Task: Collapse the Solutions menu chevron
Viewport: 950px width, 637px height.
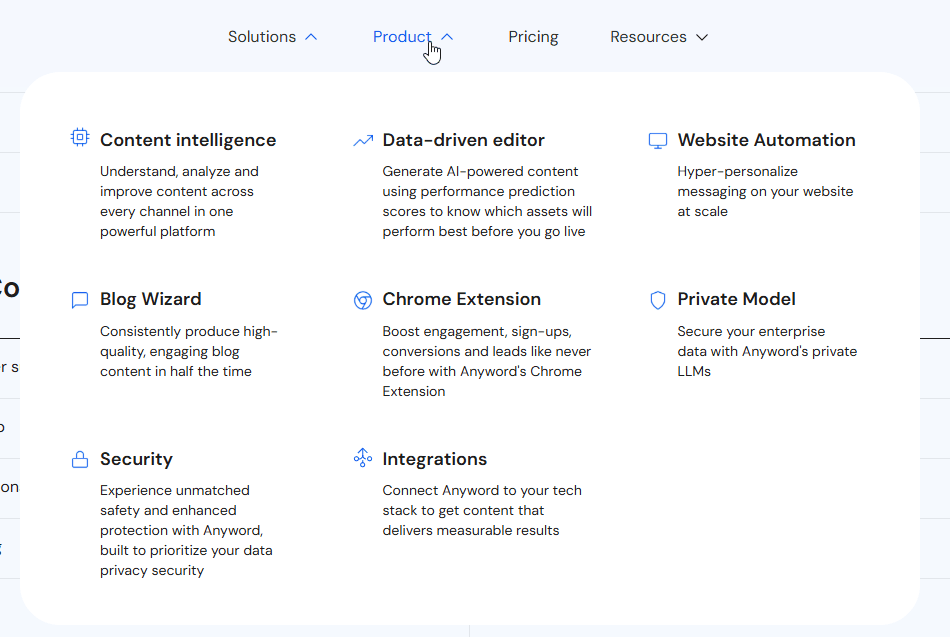Action: pos(311,37)
